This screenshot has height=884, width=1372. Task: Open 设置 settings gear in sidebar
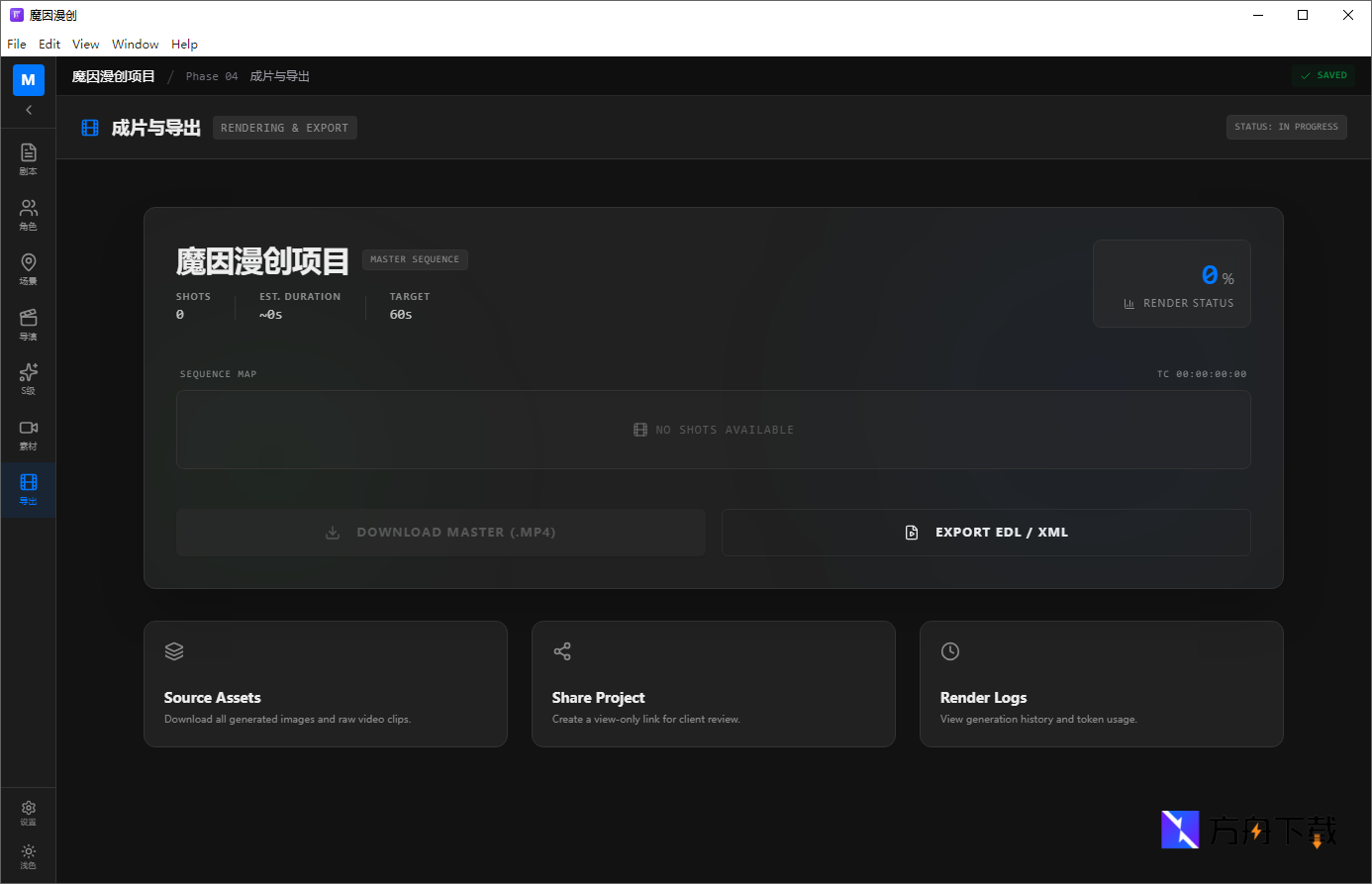(28, 813)
